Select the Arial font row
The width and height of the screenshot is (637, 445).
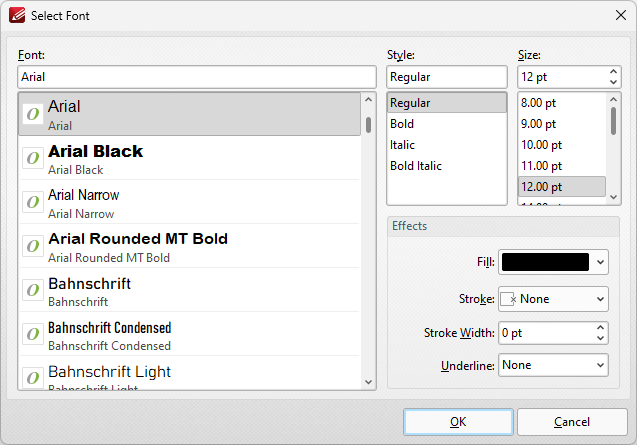pos(189,114)
